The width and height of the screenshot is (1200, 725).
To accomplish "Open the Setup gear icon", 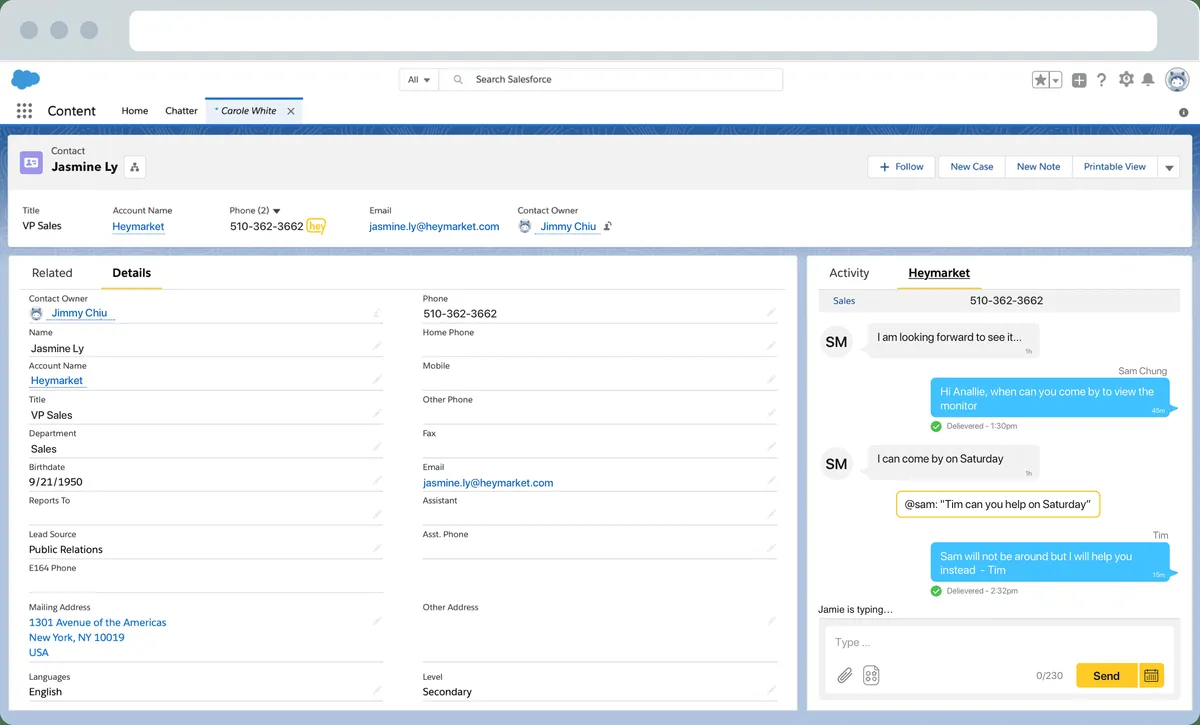I will [x=1126, y=80].
